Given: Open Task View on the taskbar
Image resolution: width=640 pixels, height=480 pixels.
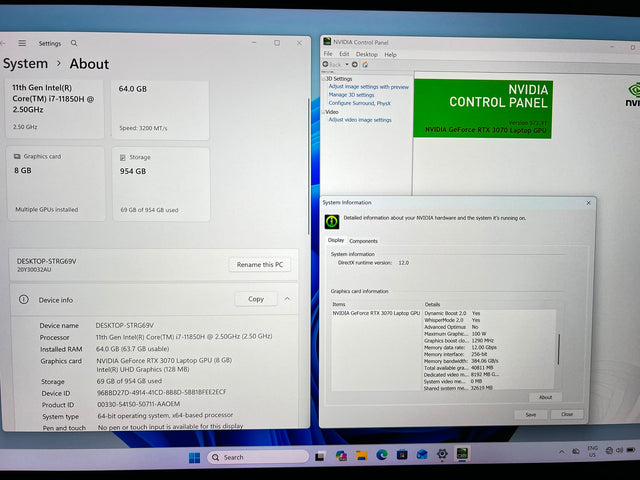Looking at the screenshot, I should click(x=320, y=456).
